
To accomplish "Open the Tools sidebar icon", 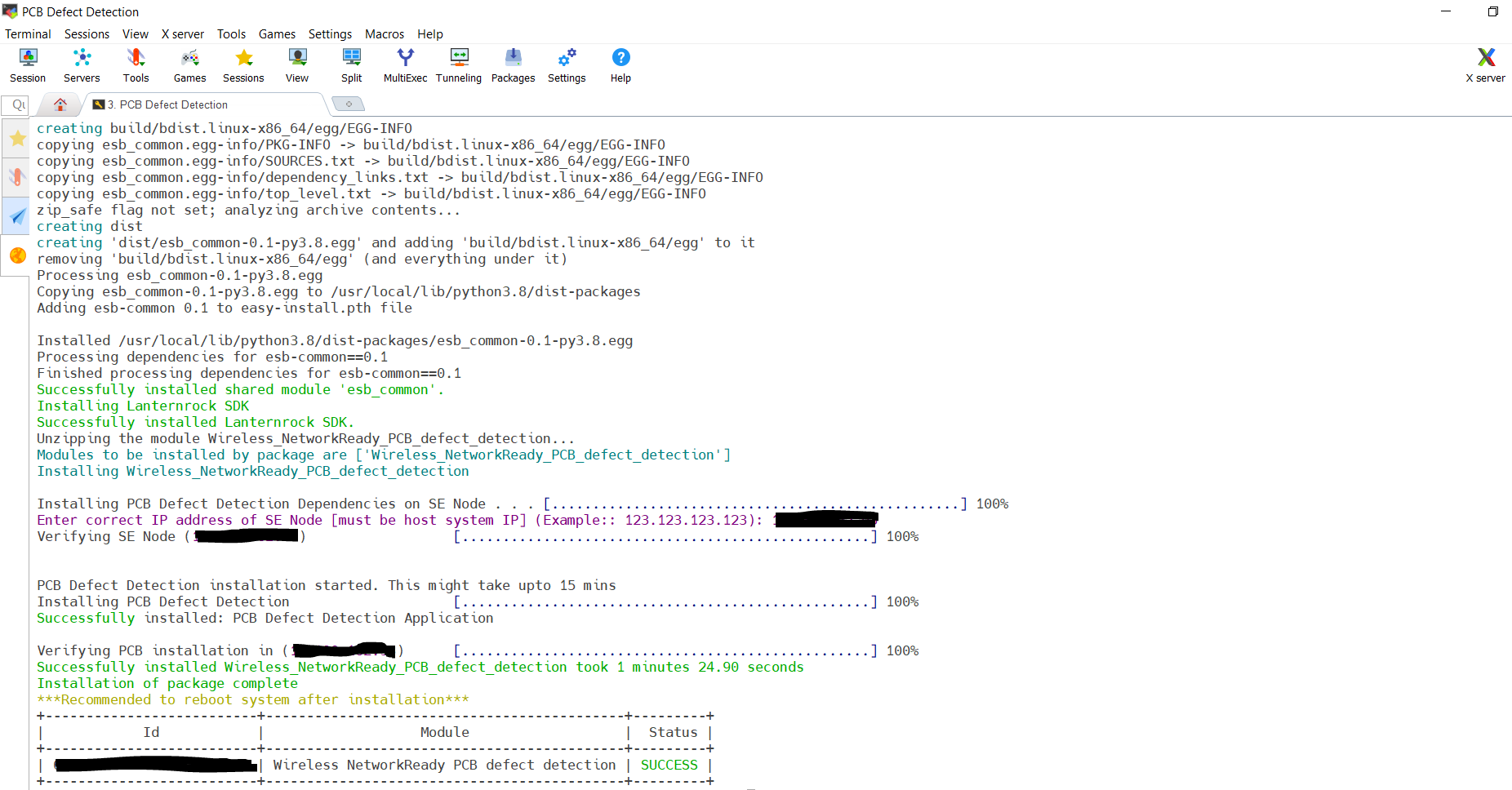I will 17,176.
